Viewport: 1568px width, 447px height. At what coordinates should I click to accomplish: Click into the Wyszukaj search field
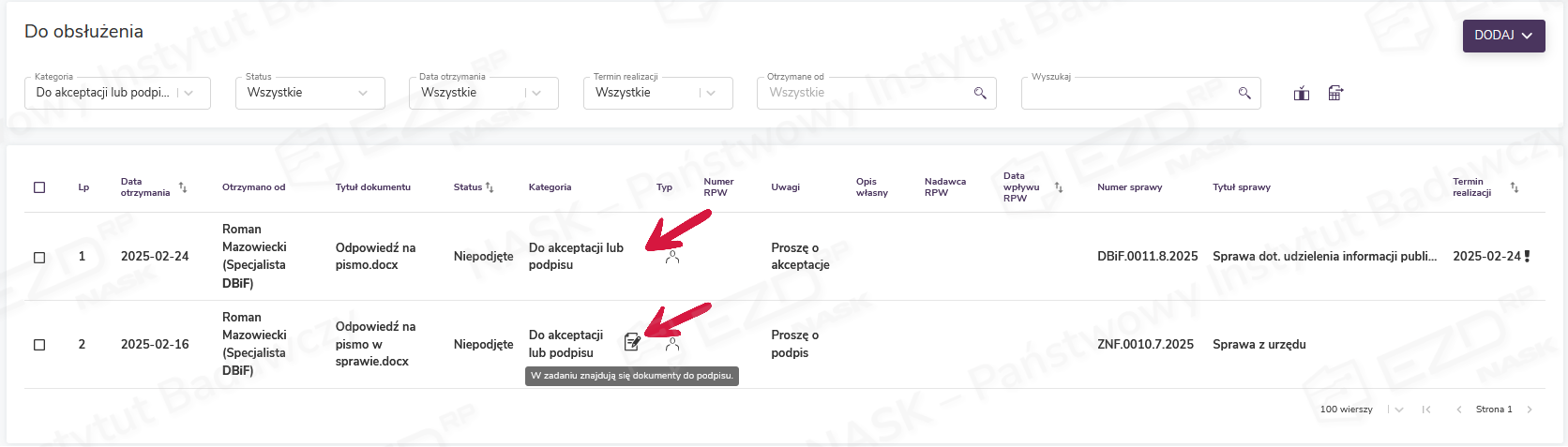pos(1125,93)
